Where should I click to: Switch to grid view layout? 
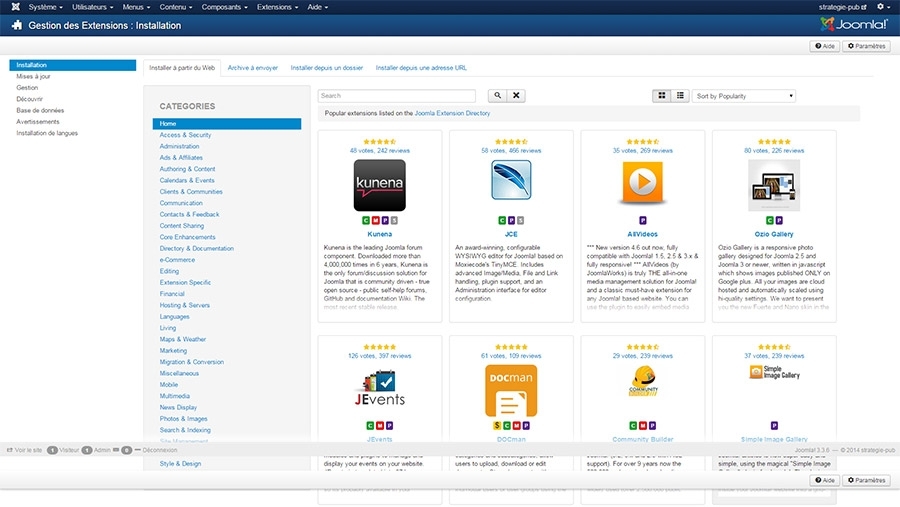(x=662, y=95)
